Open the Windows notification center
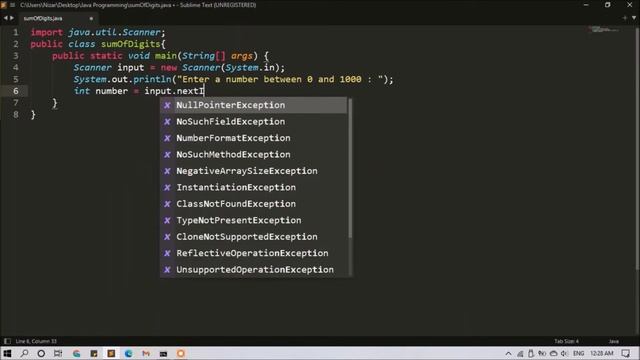640x360 pixels. (x=626, y=353)
